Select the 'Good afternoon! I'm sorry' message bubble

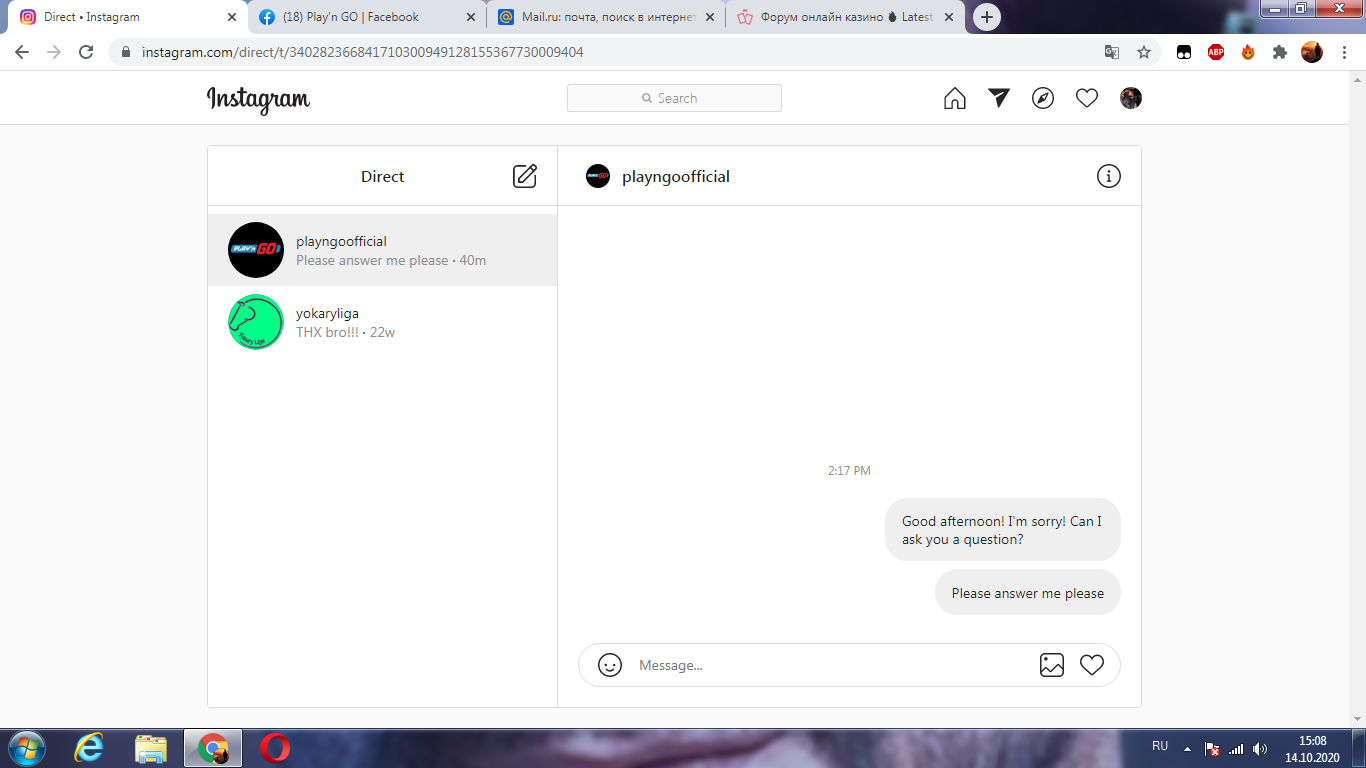pyautogui.click(x=1002, y=530)
